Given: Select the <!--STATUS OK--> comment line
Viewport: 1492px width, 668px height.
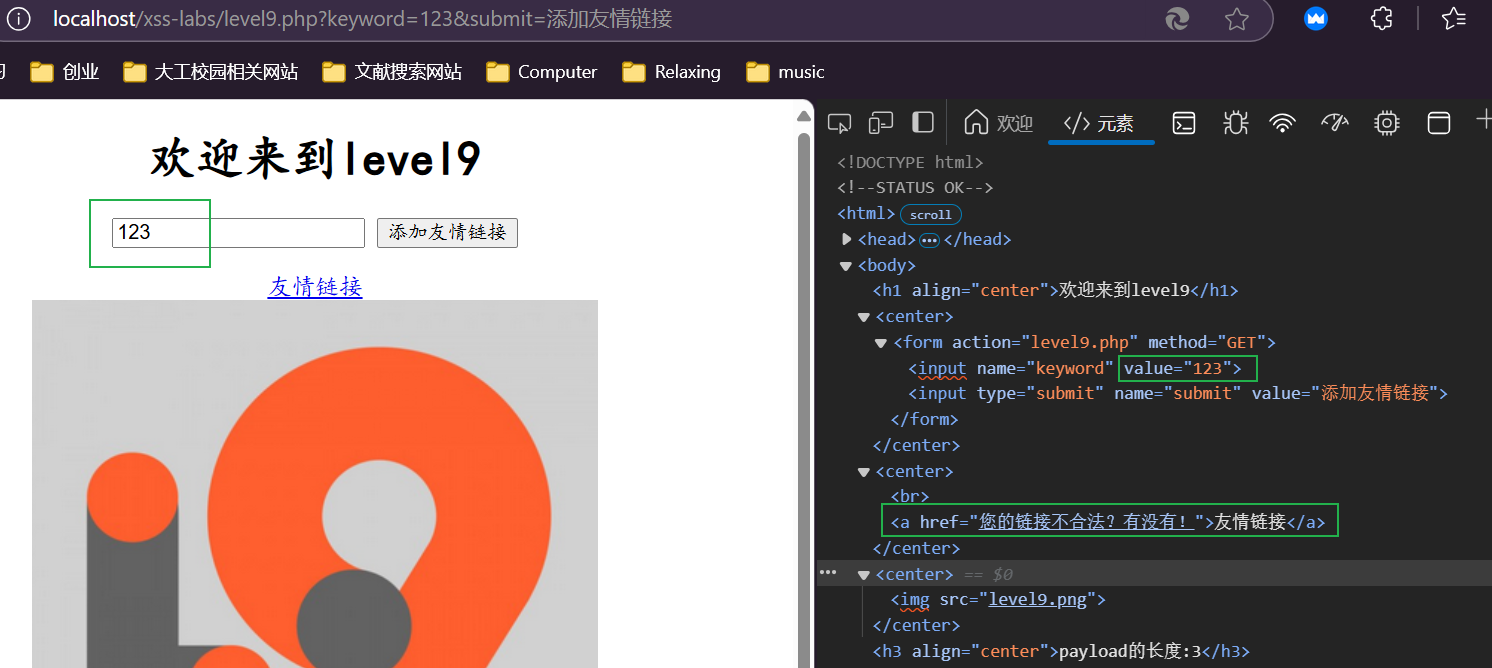Looking at the screenshot, I should click(x=915, y=188).
